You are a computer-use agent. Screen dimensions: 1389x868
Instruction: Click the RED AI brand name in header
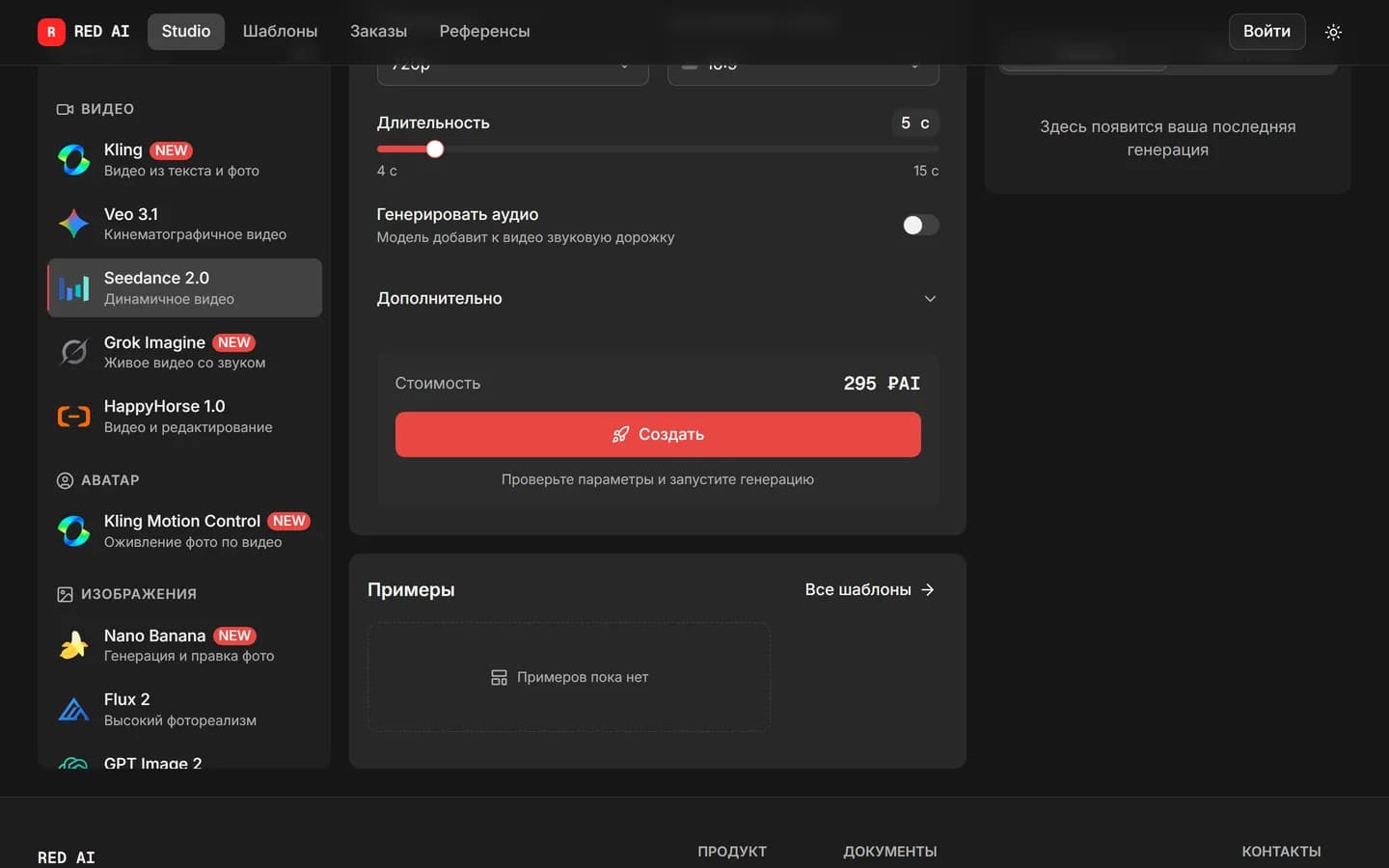click(101, 32)
